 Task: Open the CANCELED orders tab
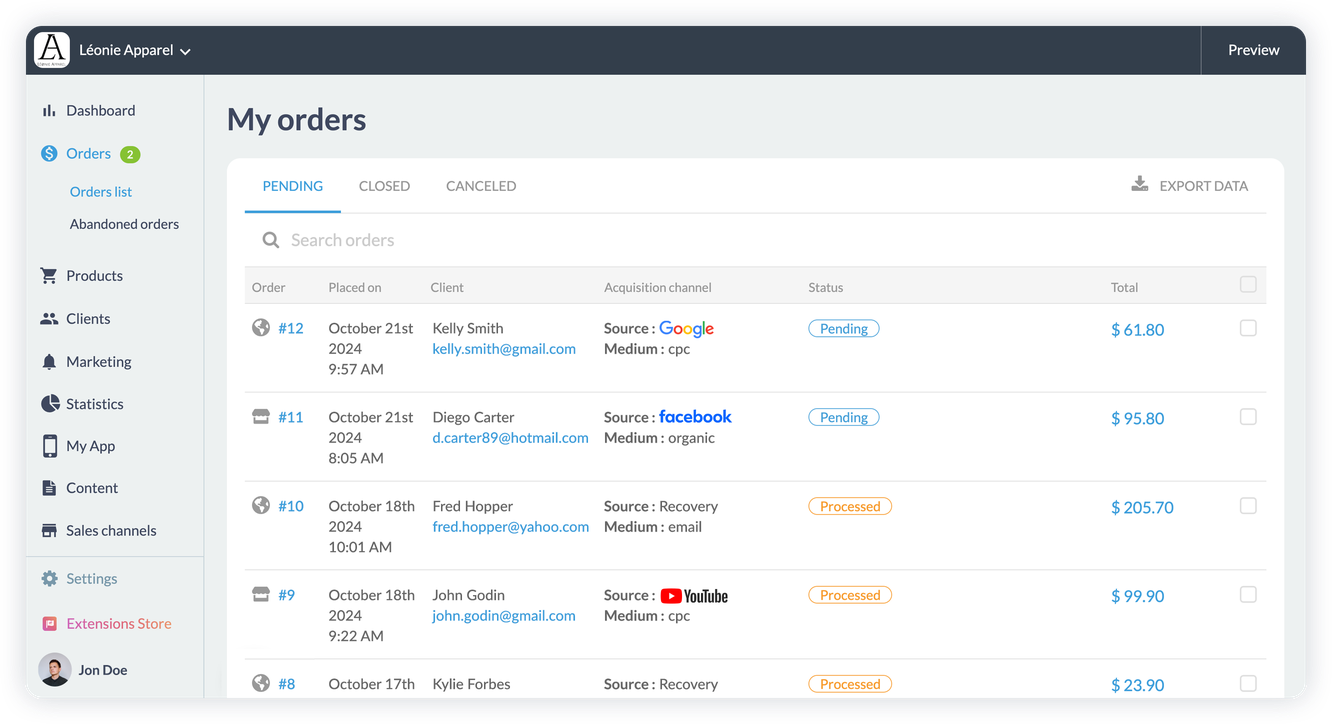tap(481, 185)
